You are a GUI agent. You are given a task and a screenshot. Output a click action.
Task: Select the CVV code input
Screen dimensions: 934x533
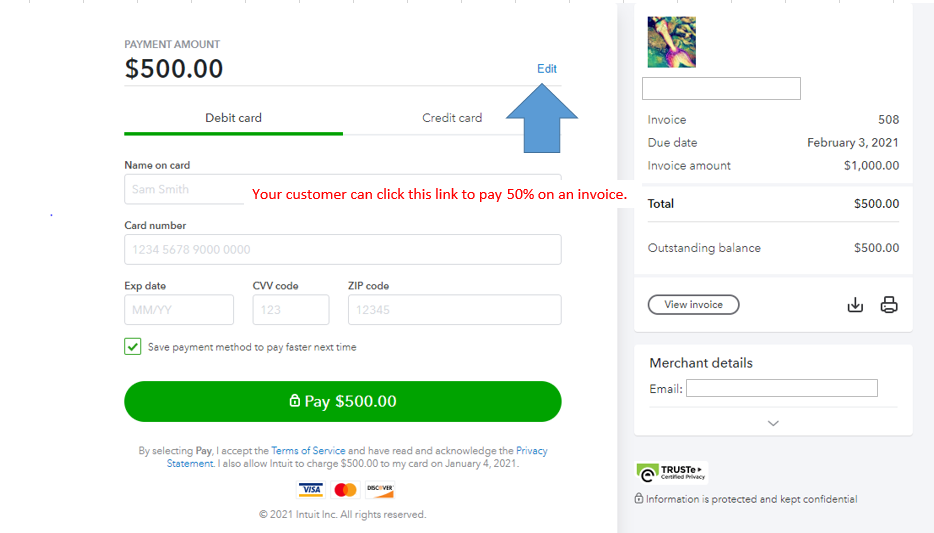290,310
